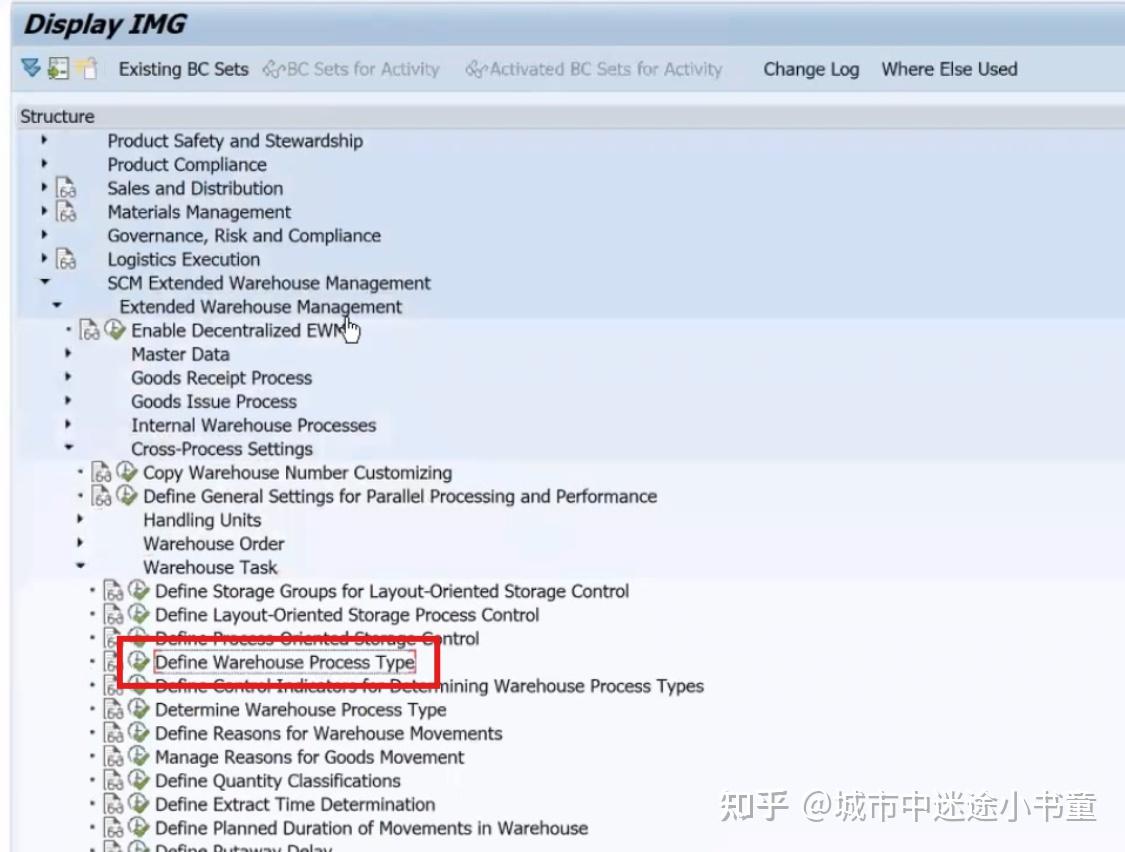Open documentation icon for Logistics Execution
The width and height of the screenshot is (1125, 852).
coord(66,259)
